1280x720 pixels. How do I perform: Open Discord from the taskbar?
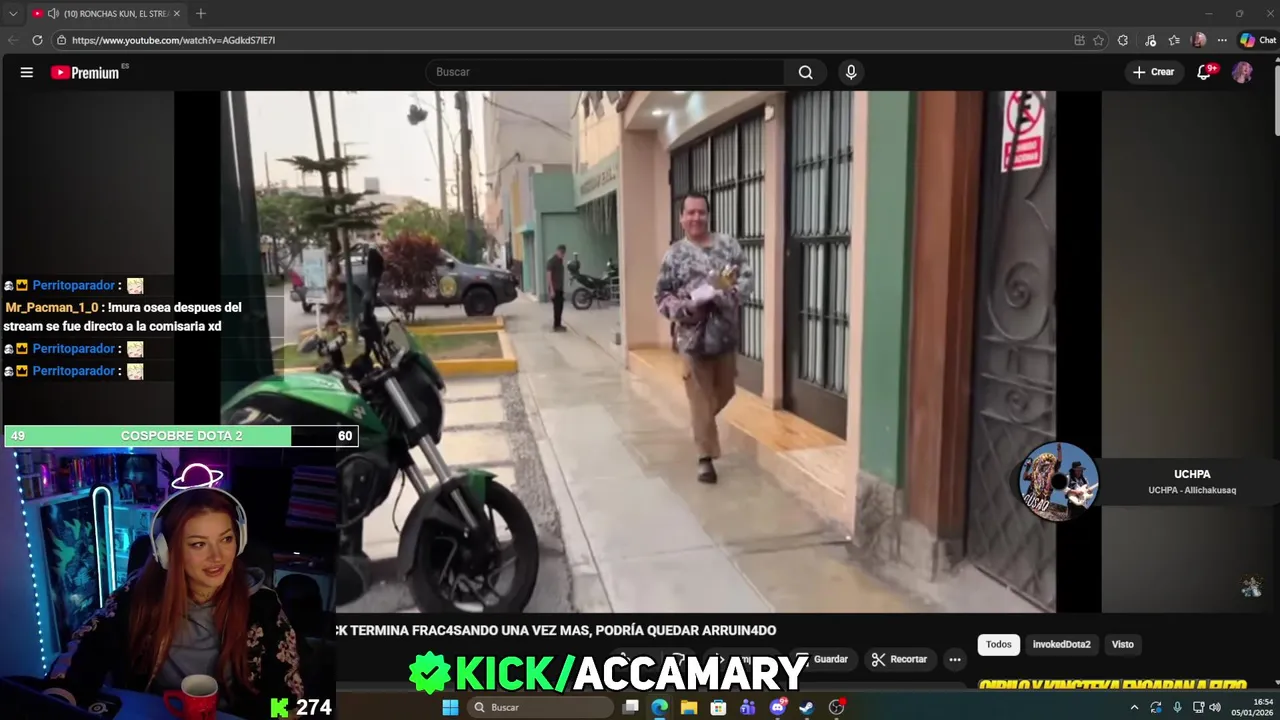coord(778,707)
